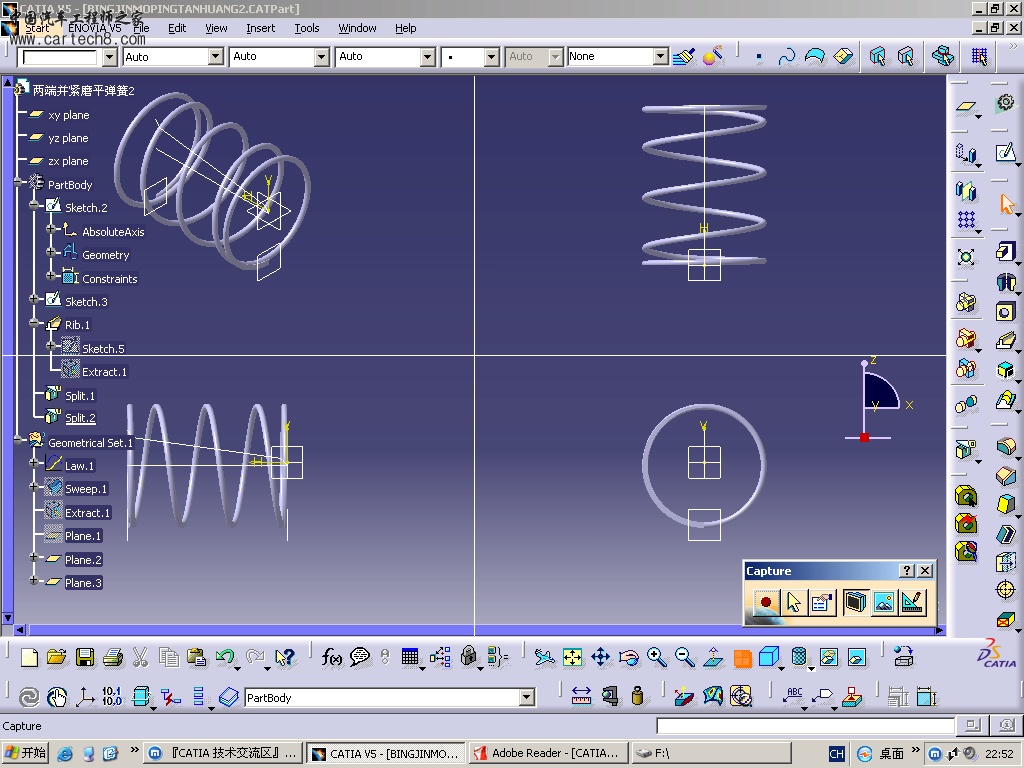Collapse the Sketch.2 tree node
The image size is (1024, 768).
[x=34, y=205]
